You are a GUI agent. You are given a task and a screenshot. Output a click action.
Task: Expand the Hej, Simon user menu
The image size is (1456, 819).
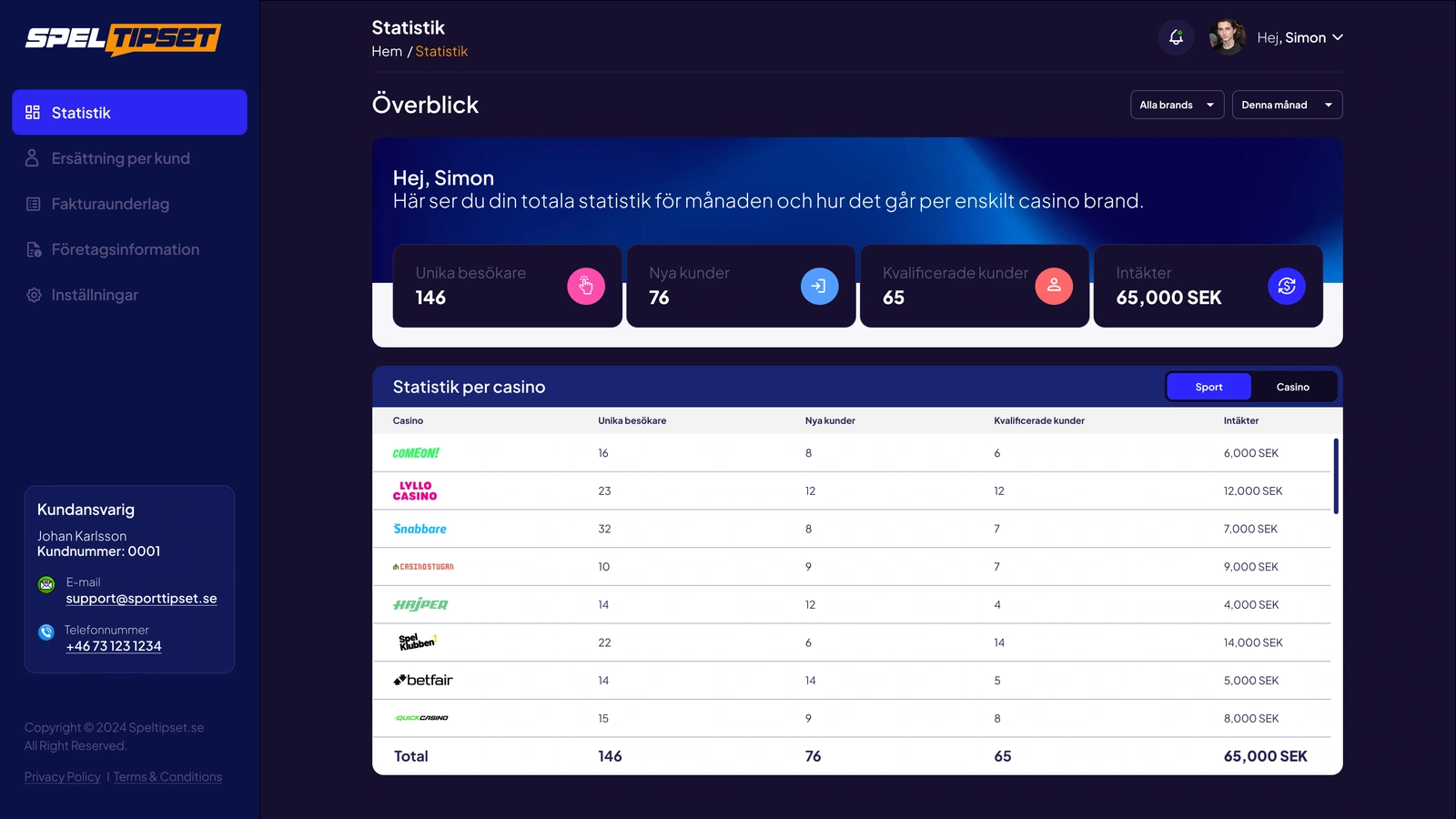[1300, 37]
